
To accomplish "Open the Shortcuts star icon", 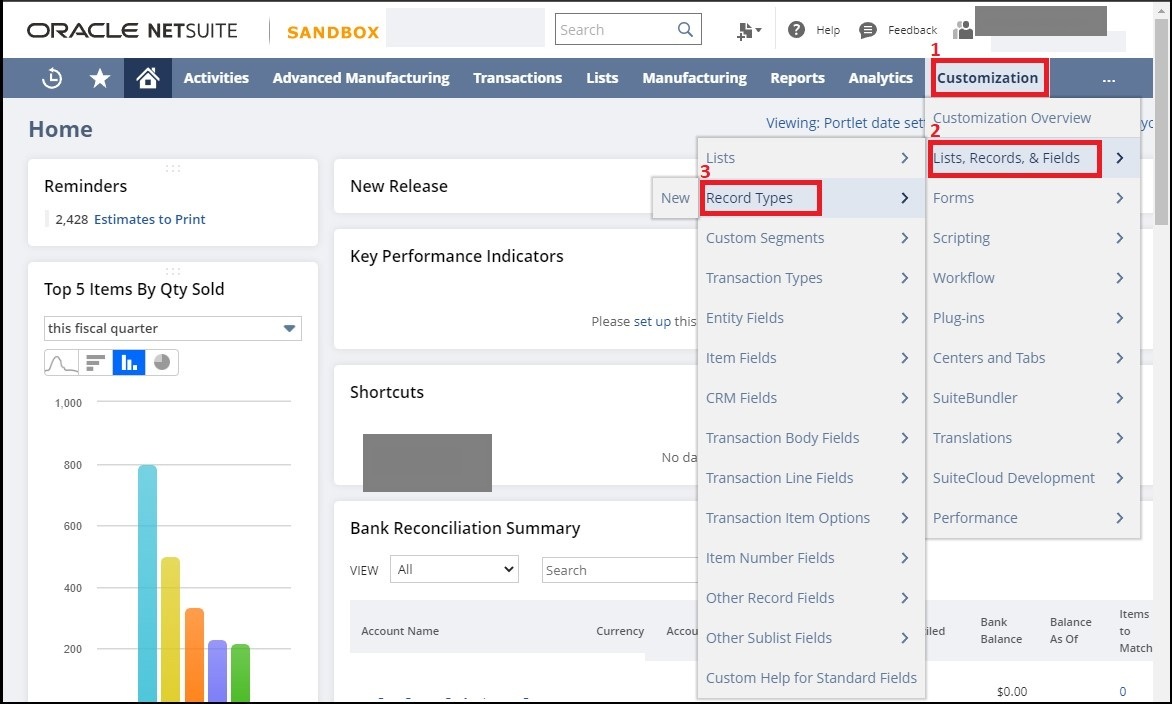I will (99, 78).
